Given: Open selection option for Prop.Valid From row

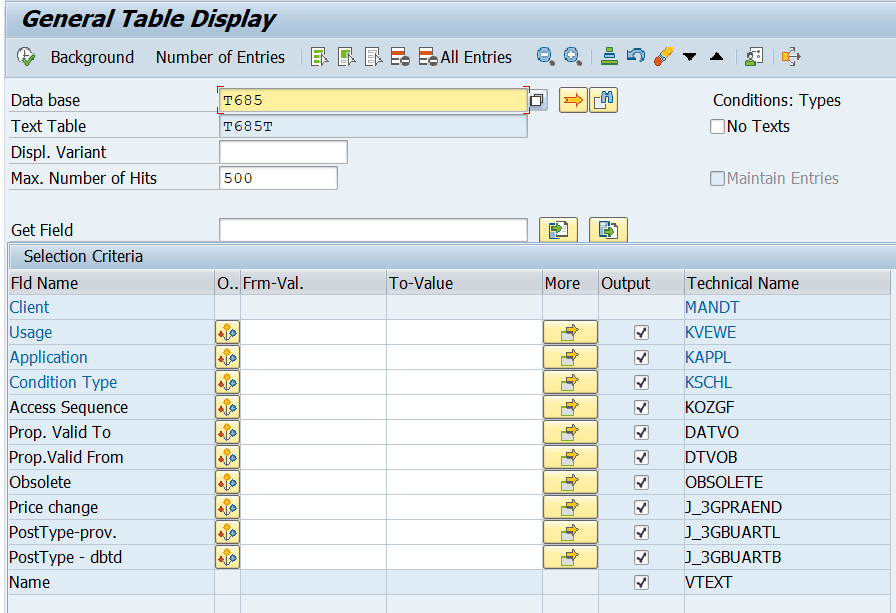Looking at the screenshot, I should [227, 458].
